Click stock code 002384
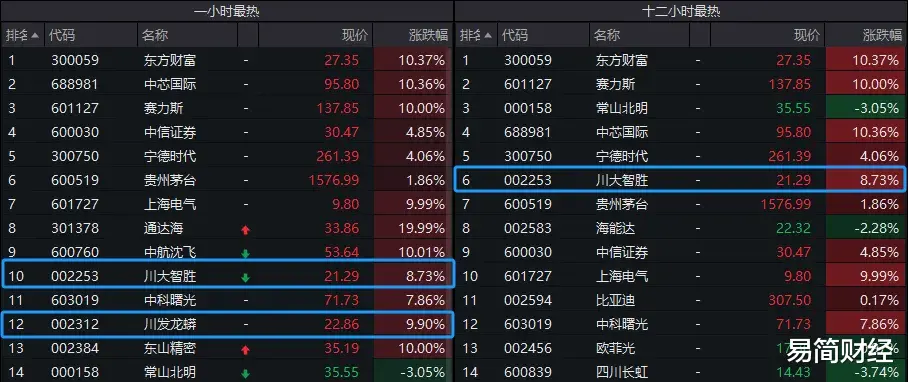The height and width of the screenshot is (382, 908). [x=75, y=348]
